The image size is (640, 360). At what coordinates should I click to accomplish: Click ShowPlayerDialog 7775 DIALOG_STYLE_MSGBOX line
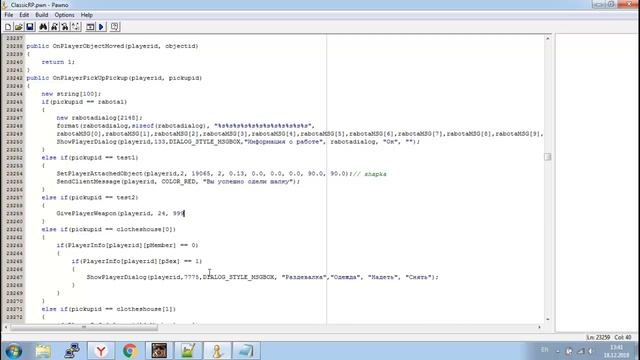click(262, 277)
